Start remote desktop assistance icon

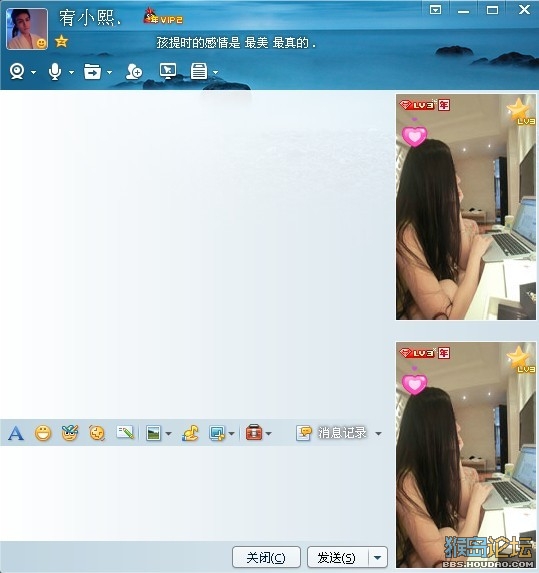[168, 71]
